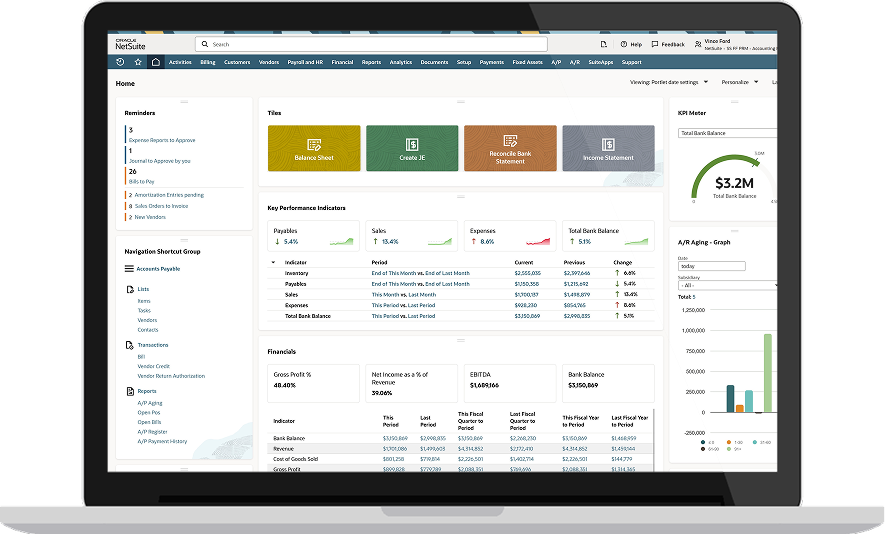Open the Financial menu
The image size is (885, 535).
342,62
